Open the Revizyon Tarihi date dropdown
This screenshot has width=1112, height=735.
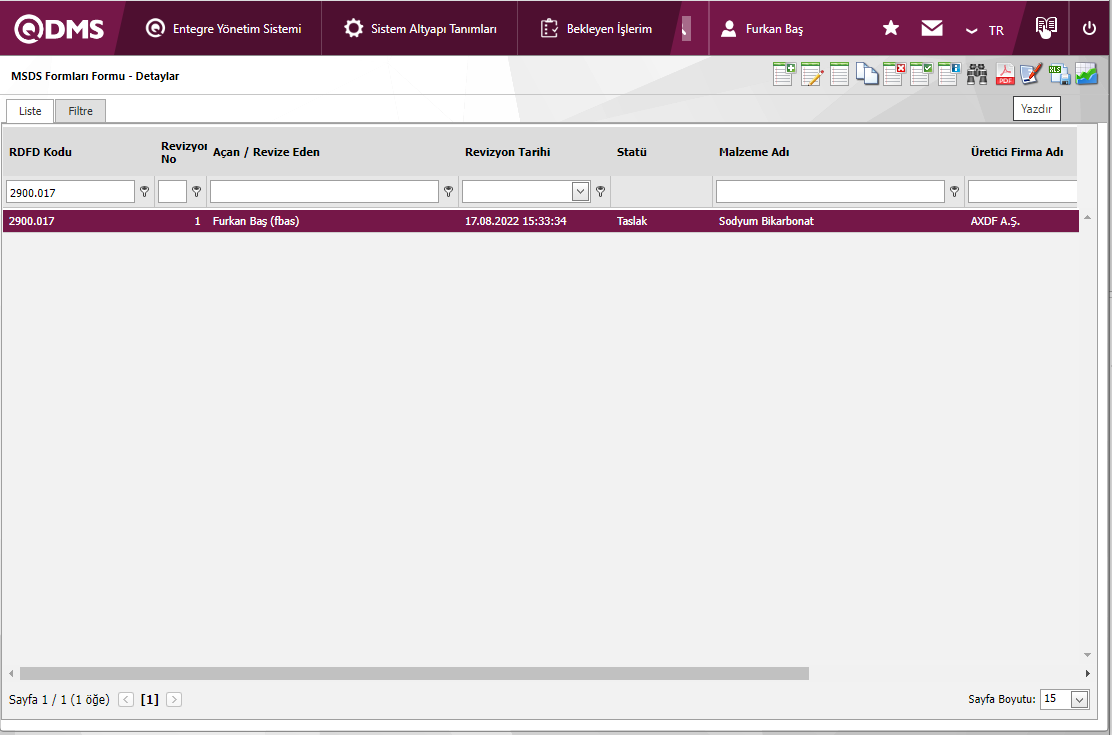(581, 191)
